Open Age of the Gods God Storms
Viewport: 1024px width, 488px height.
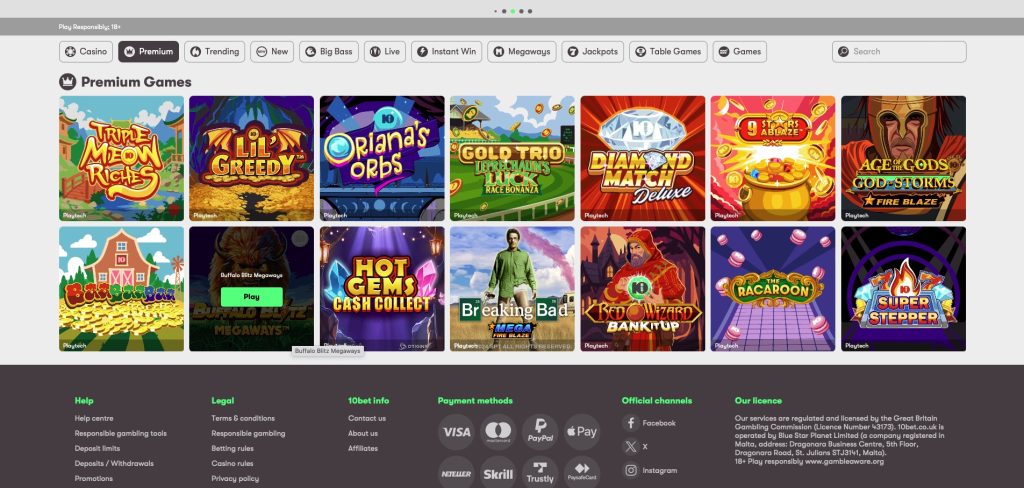point(903,158)
